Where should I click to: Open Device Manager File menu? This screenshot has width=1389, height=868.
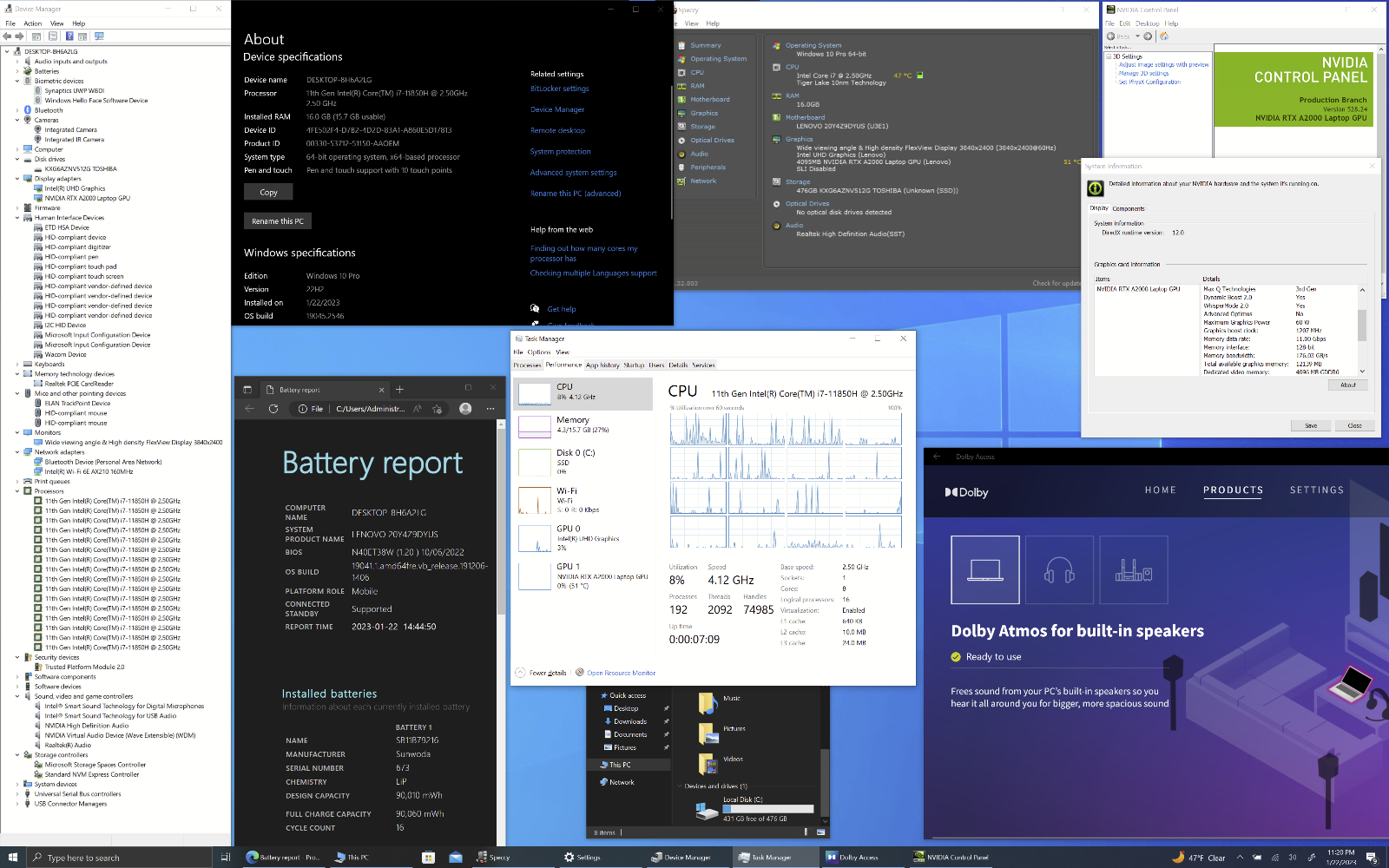tap(10, 23)
